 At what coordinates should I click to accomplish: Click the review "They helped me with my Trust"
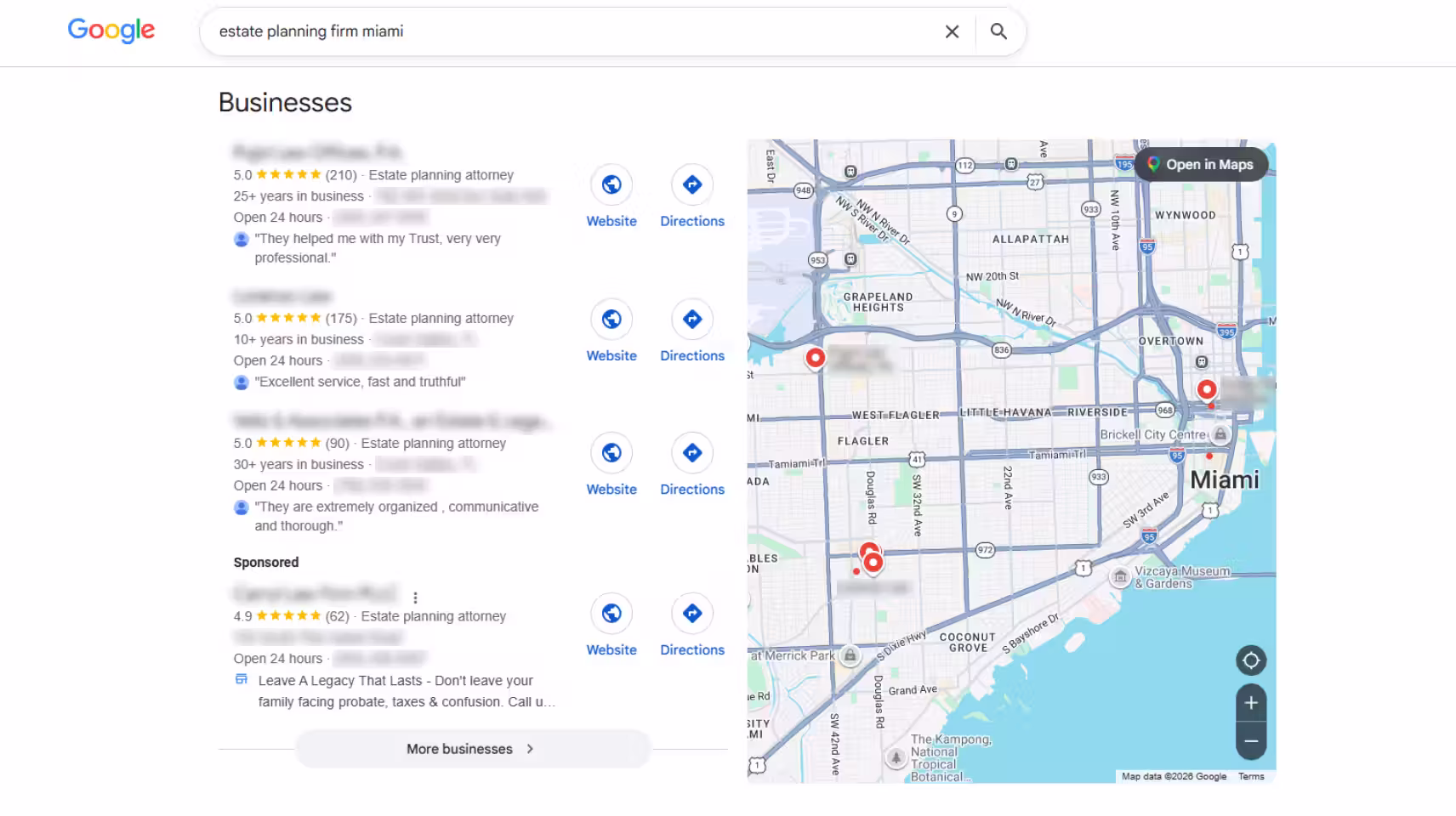pyautogui.click(x=378, y=248)
